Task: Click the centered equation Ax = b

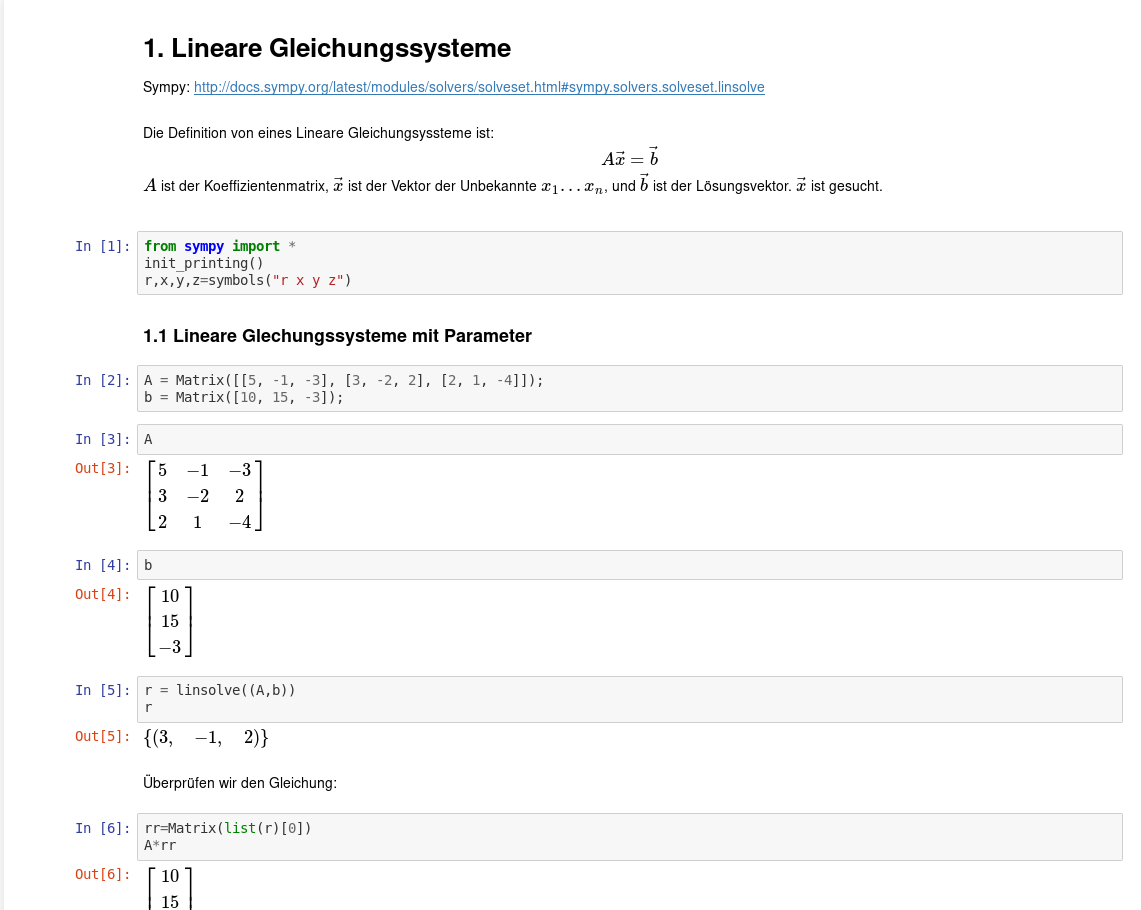Action: [x=630, y=158]
